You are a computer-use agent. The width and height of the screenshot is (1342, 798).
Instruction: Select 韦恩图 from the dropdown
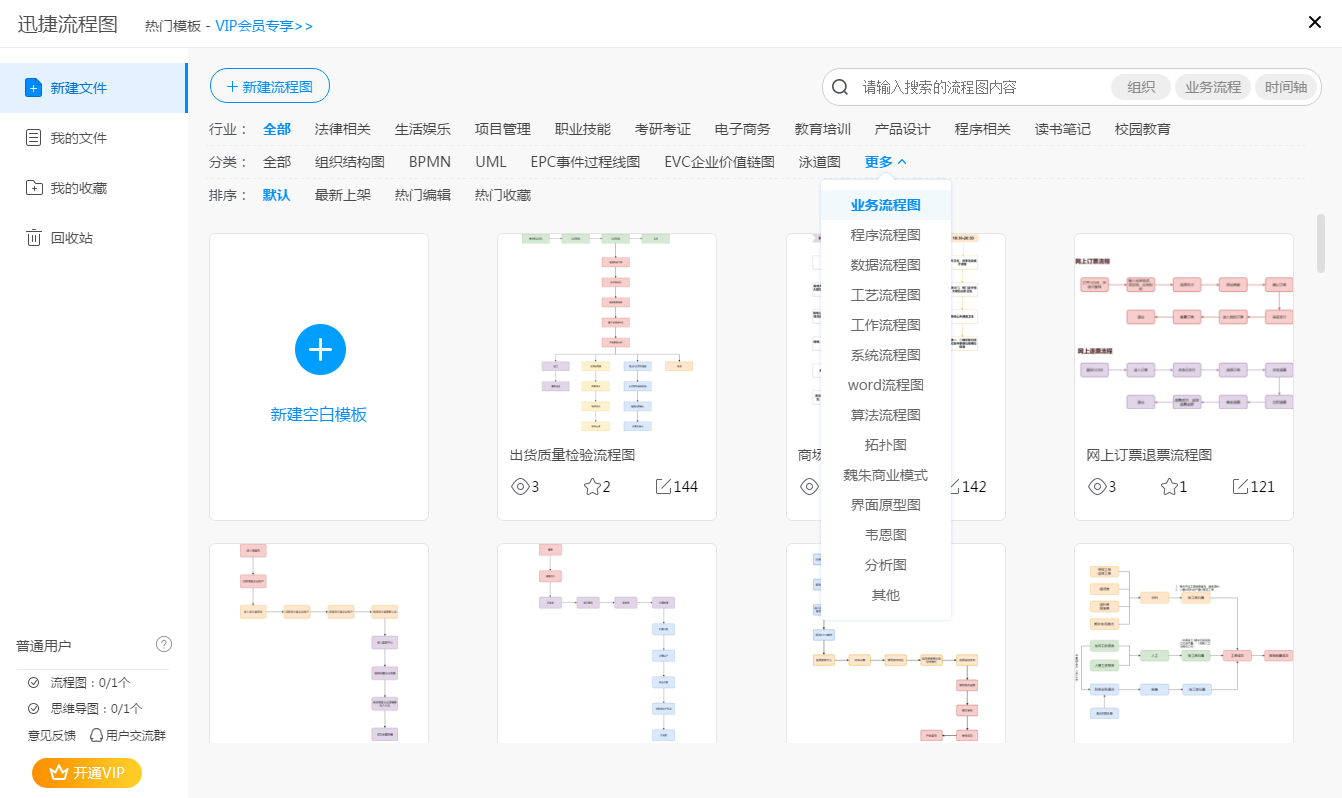[x=886, y=535]
